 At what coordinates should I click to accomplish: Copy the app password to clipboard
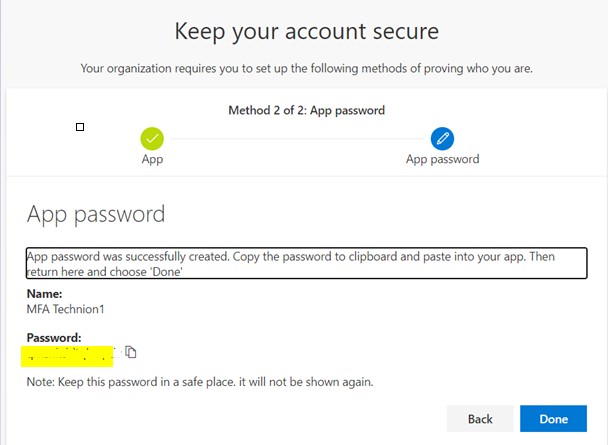tap(131, 352)
